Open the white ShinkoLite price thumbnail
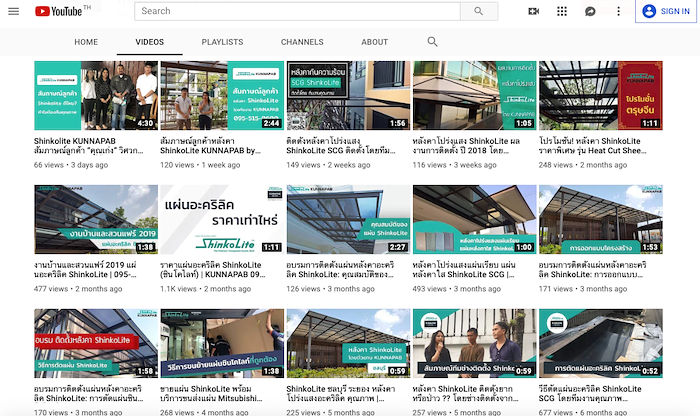The image size is (700, 416). 222,220
